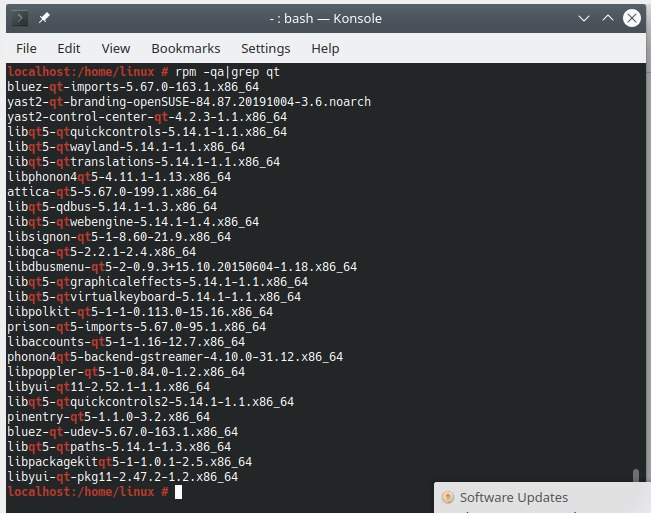Click the cursor at the bottom prompt
This screenshot has height=513, width=651.
178,492
